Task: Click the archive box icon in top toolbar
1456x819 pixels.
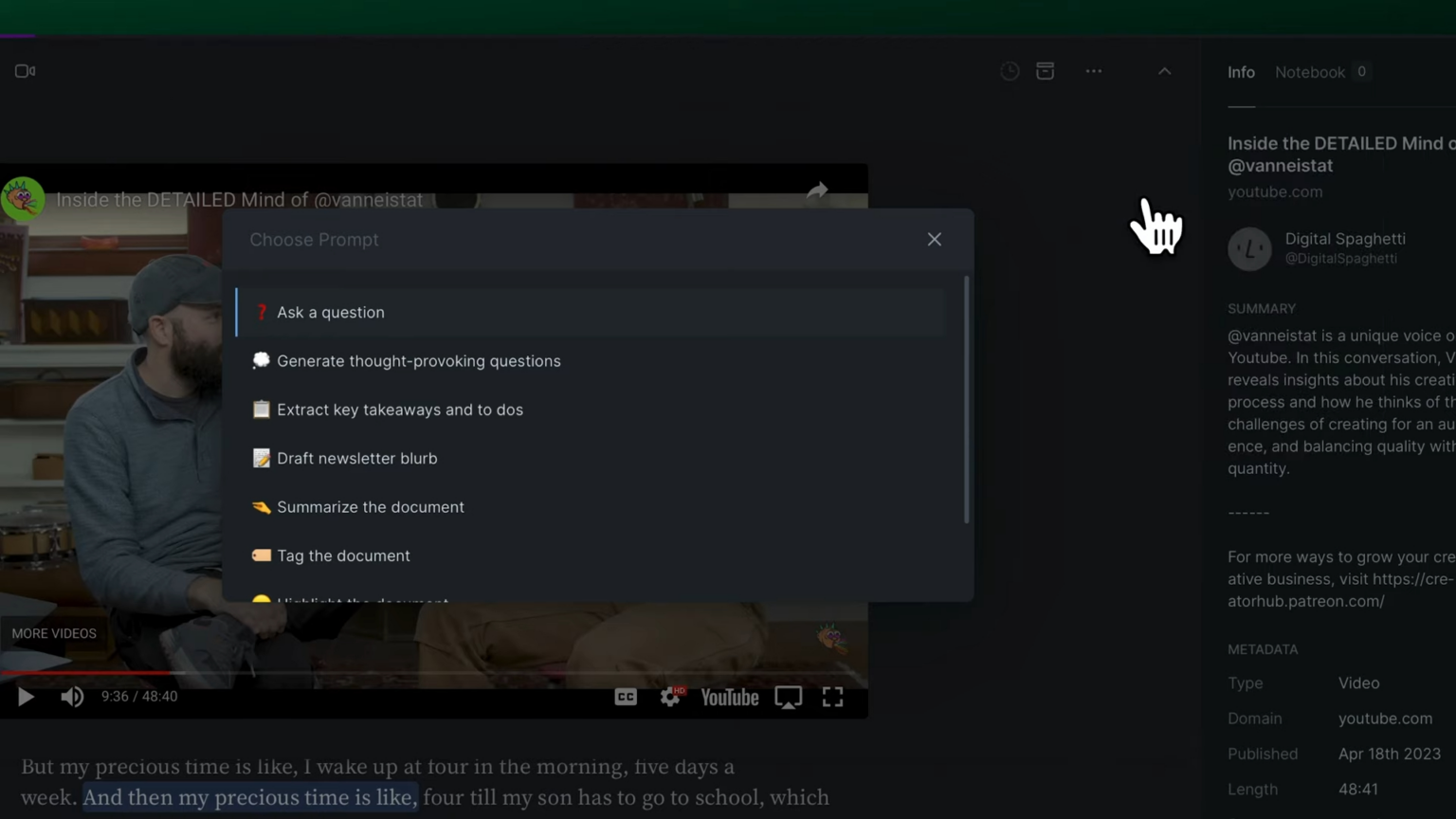Action: pos(1045,71)
